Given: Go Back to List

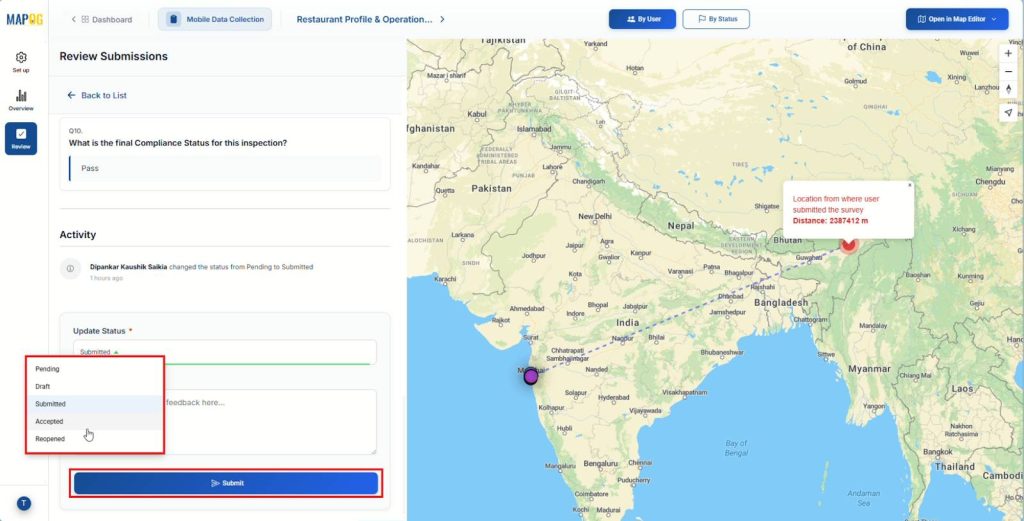Looking at the screenshot, I should tap(97, 95).
